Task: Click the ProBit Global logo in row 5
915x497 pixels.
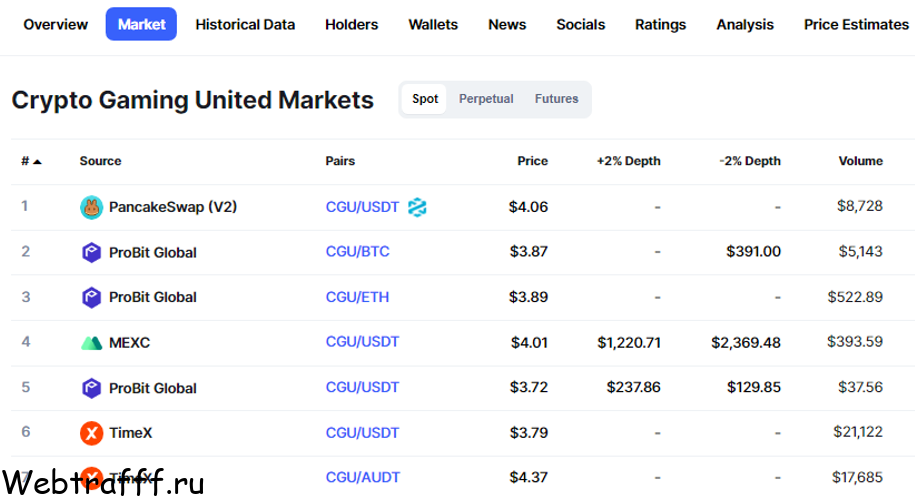Action: coord(91,388)
